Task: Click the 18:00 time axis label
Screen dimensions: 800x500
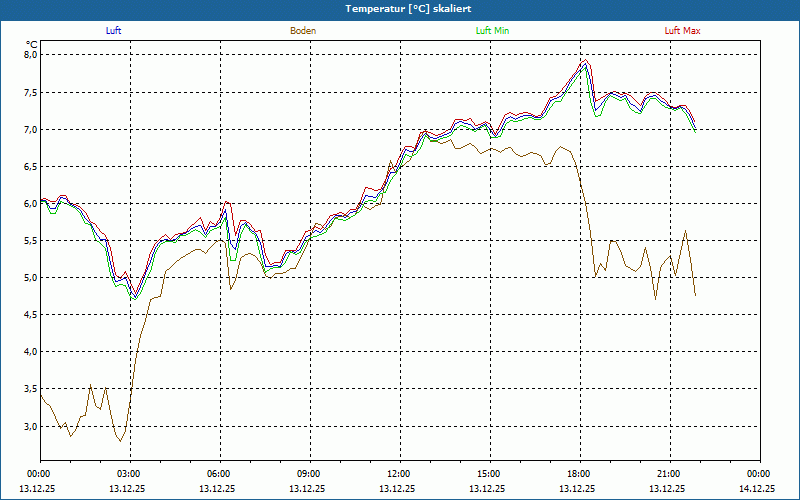Action: pyautogui.click(x=579, y=473)
